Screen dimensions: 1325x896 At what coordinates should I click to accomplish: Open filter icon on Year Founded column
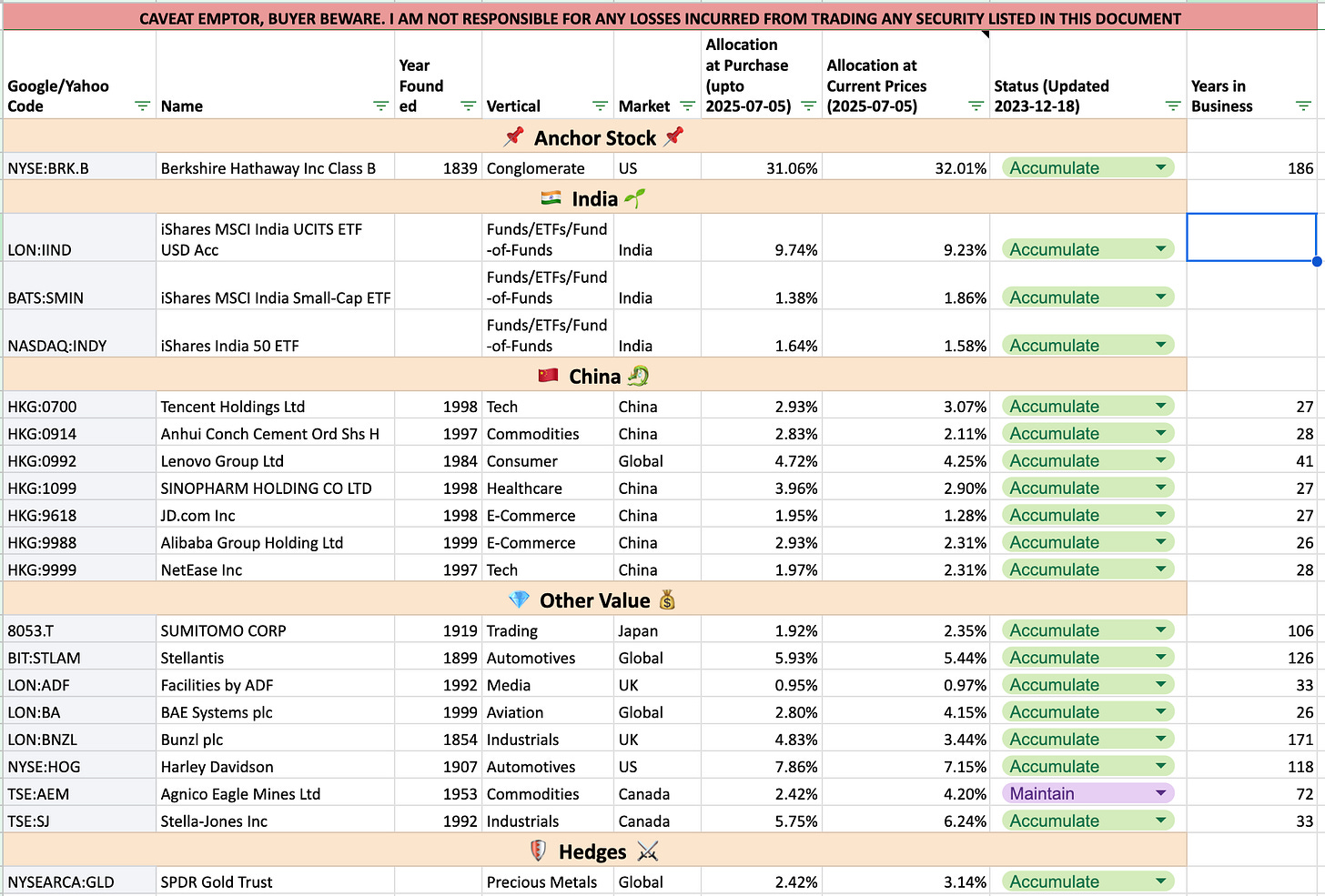click(x=468, y=106)
